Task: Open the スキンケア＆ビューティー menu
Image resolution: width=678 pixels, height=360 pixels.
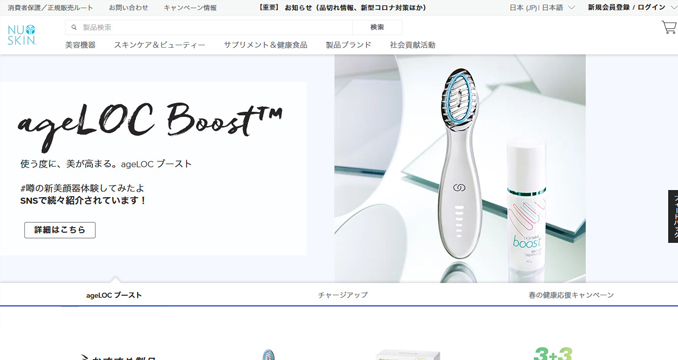Action: 160,45
